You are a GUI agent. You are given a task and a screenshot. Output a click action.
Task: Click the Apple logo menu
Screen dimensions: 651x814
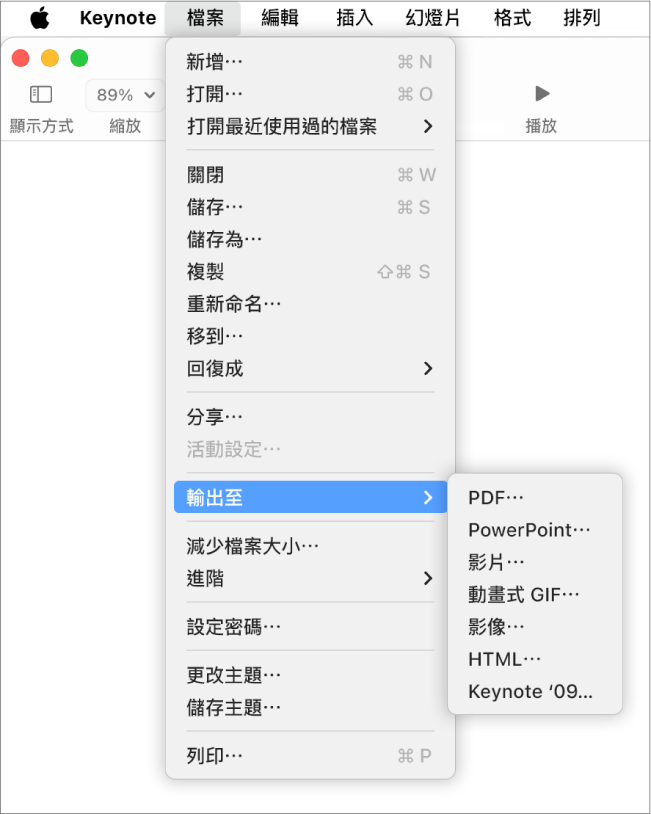coord(40,18)
